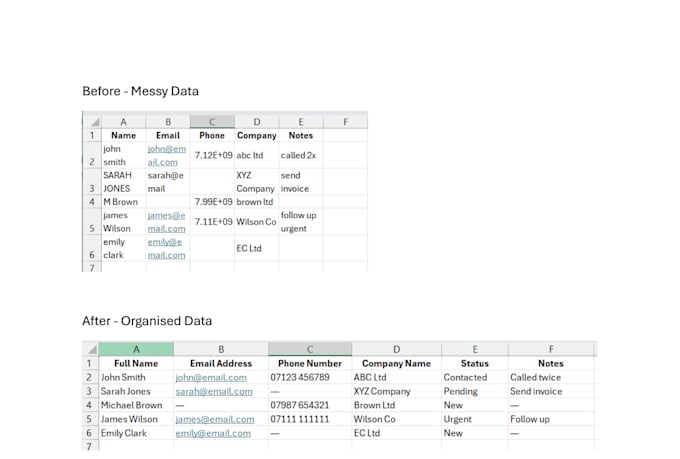Select row 6 header in the After table
The width and height of the screenshot is (680, 459).
[x=89, y=433]
